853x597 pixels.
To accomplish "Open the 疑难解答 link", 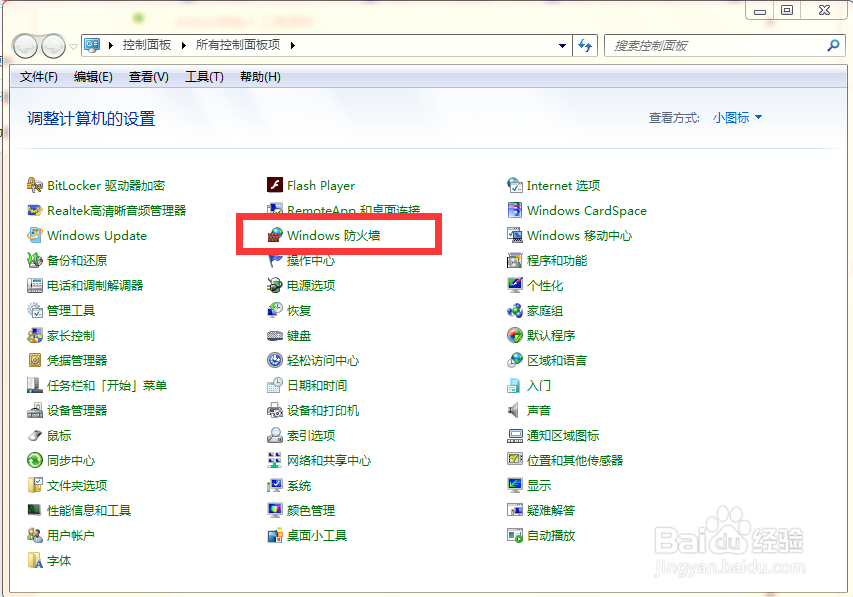I will click(551, 511).
